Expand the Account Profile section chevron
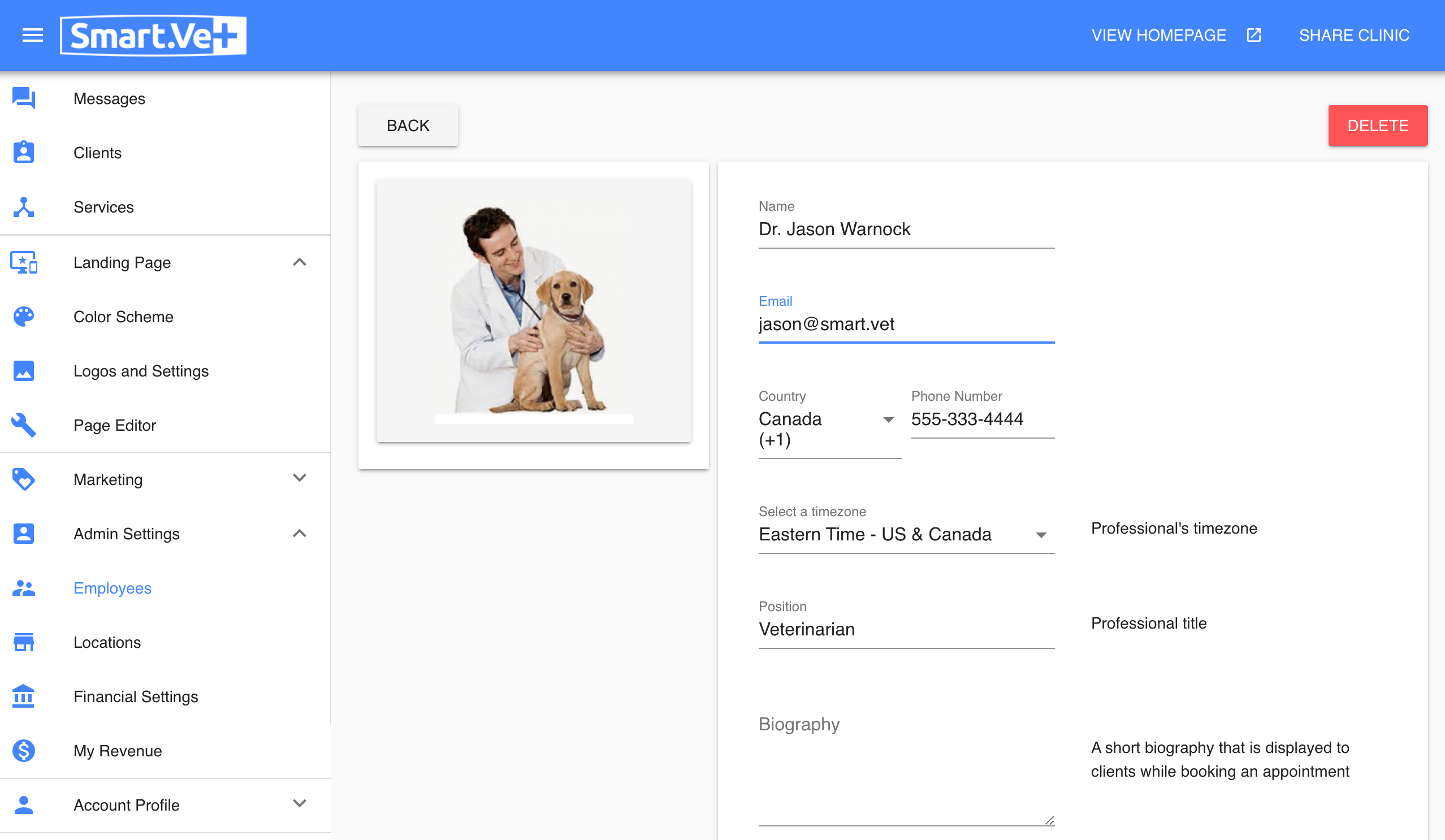Image resolution: width=1445 pixels, height=840 pixels. [299, 804]
